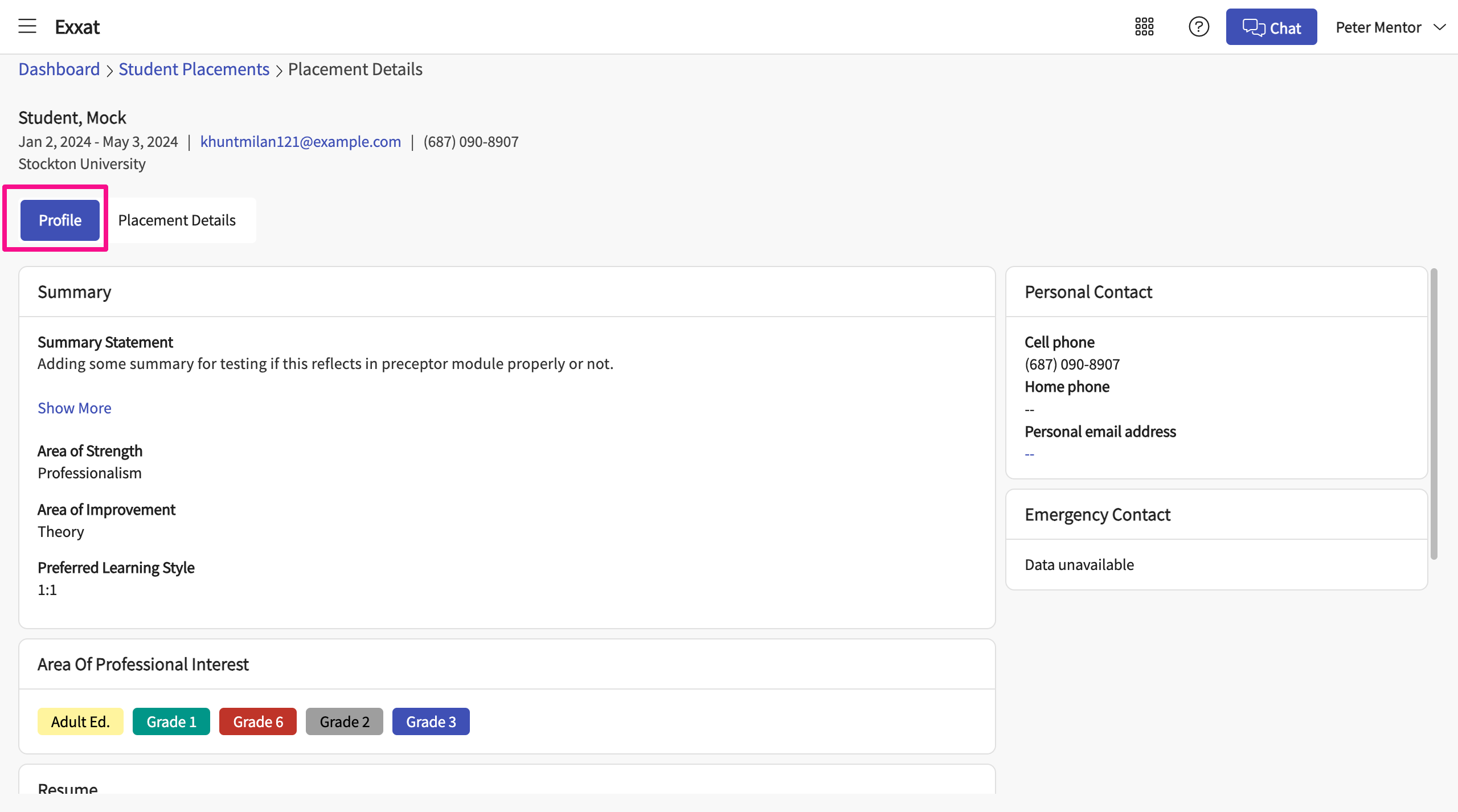
Task: Expand summary with Show More
Action: (75, 408)
